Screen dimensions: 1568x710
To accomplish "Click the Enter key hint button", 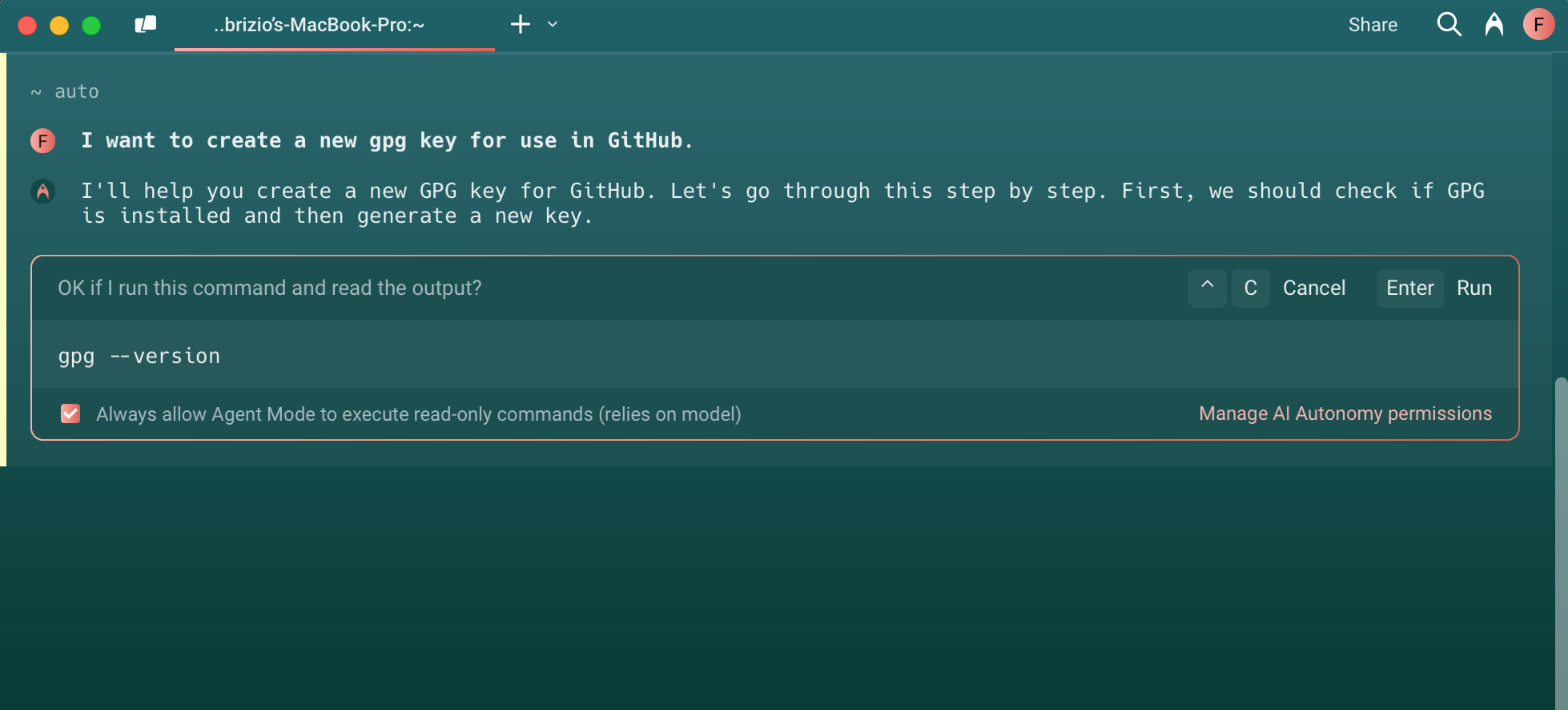I will pyautogui.click(x=1410, y=288).
